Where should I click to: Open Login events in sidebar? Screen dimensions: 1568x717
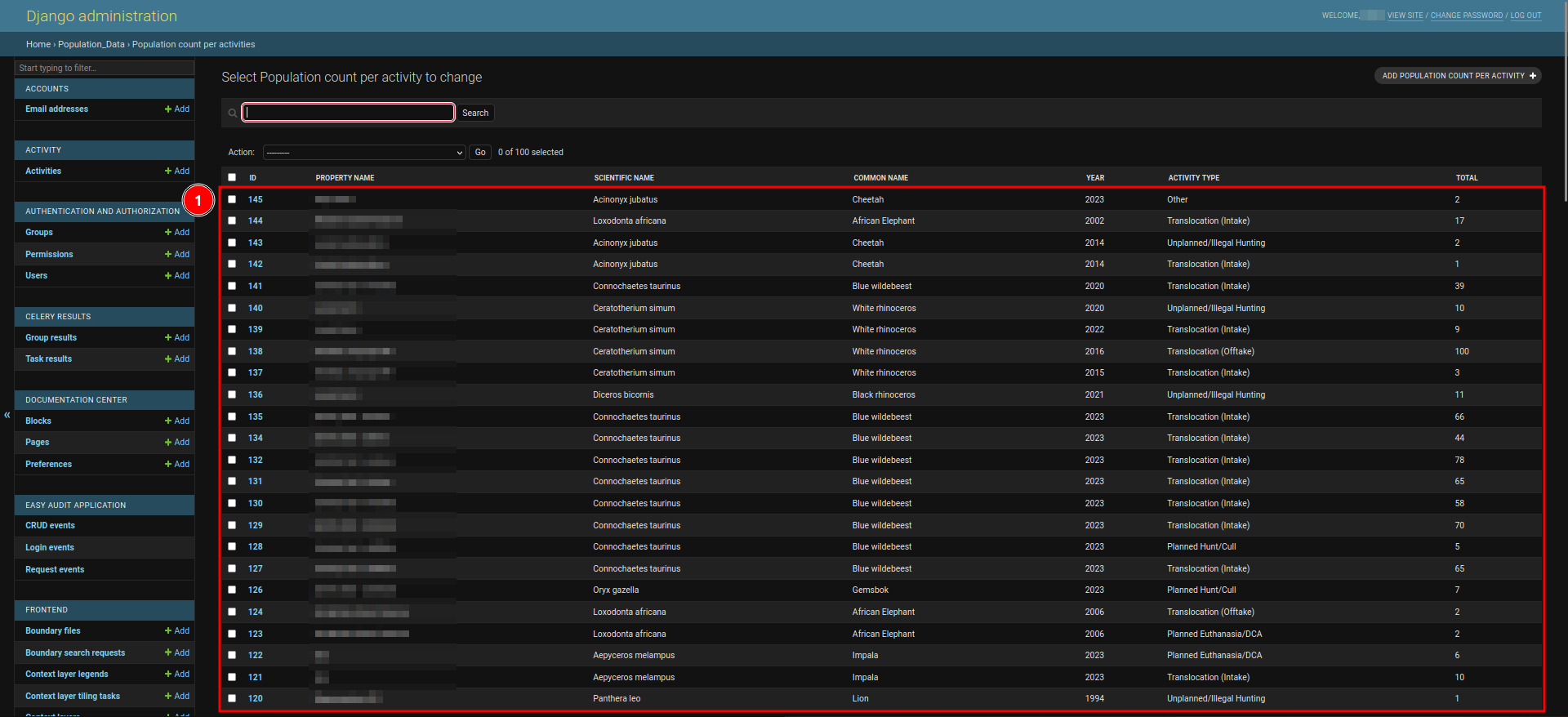(x=50, y=548)
